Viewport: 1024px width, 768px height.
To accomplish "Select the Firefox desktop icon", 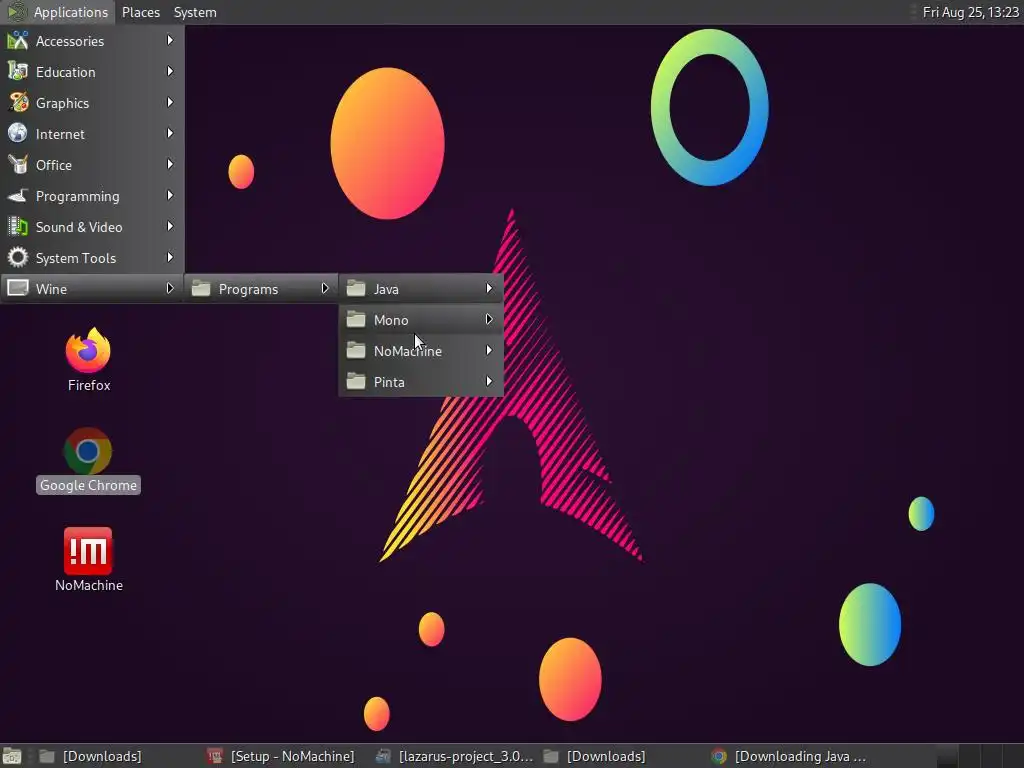I will click(88, 351).
